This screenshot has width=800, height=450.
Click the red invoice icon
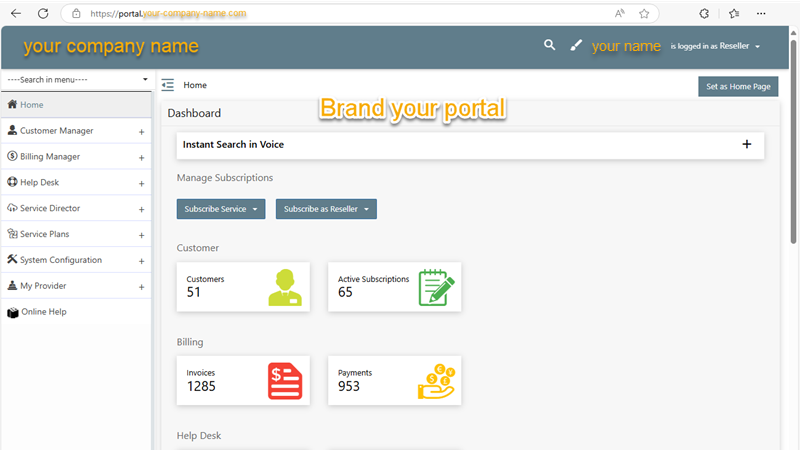[x=285, y=381]
